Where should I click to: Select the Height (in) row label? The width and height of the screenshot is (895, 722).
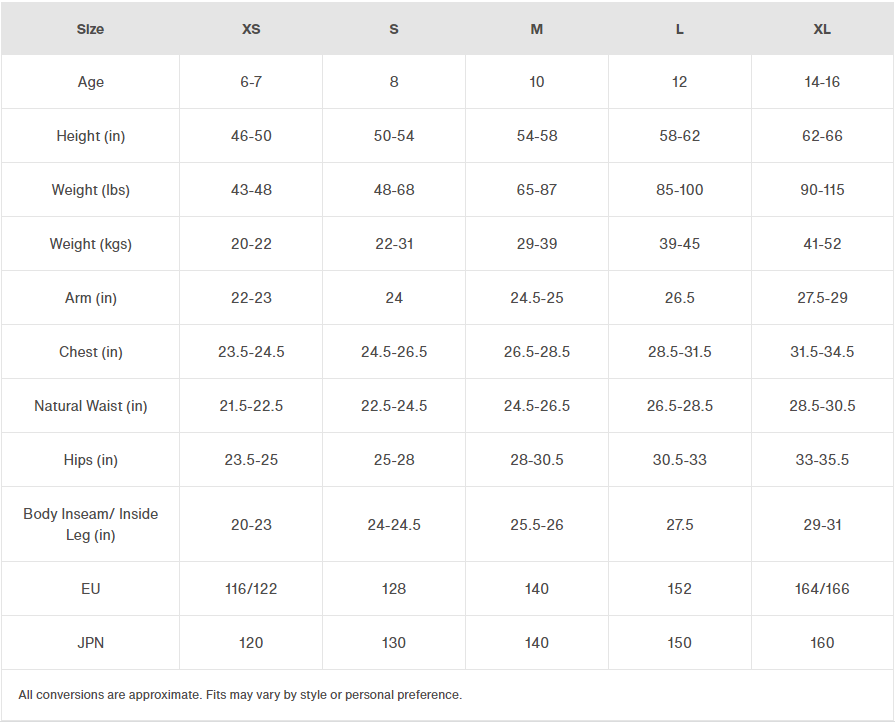point(91,136)
